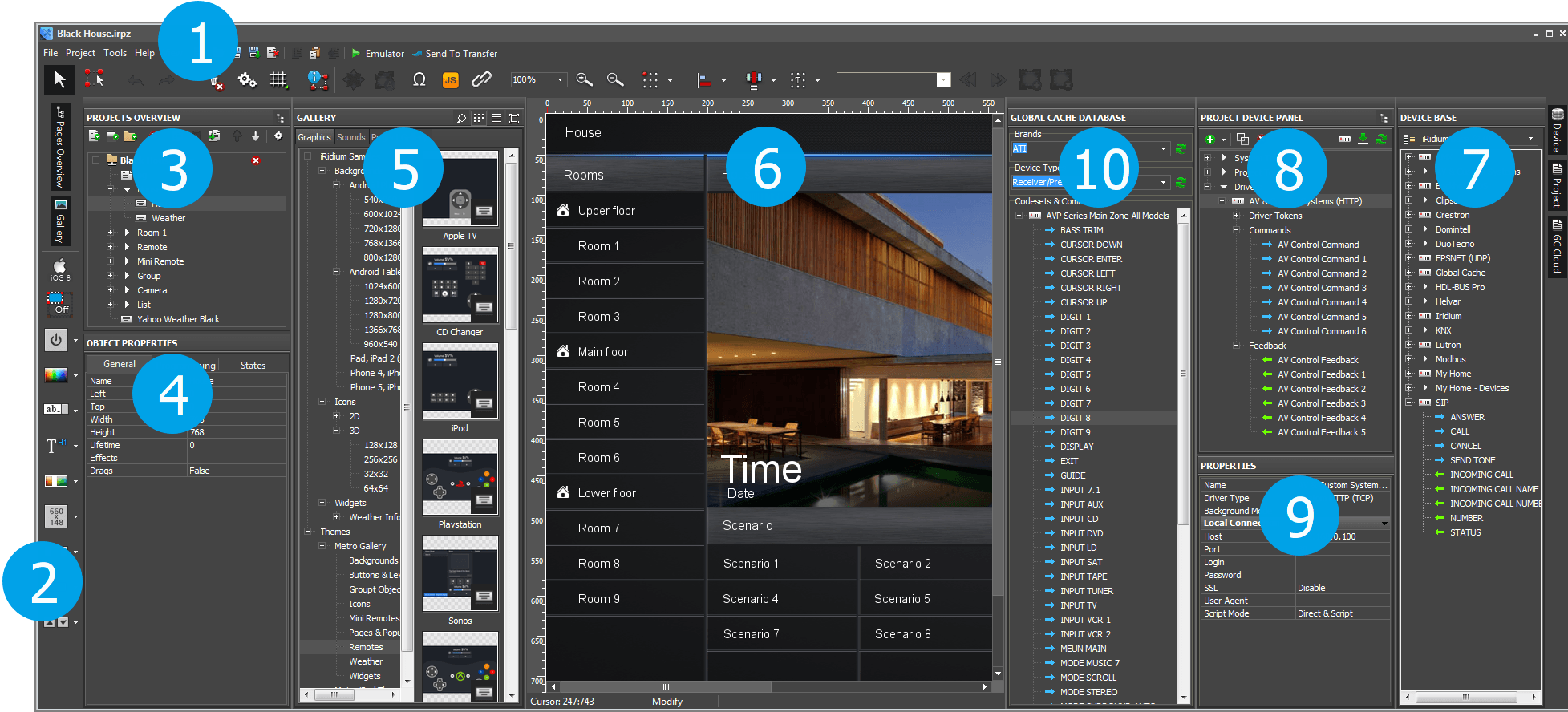The image size is (1568, 712).
Task: Select the arrow selection tool
Action: point(59,79)
